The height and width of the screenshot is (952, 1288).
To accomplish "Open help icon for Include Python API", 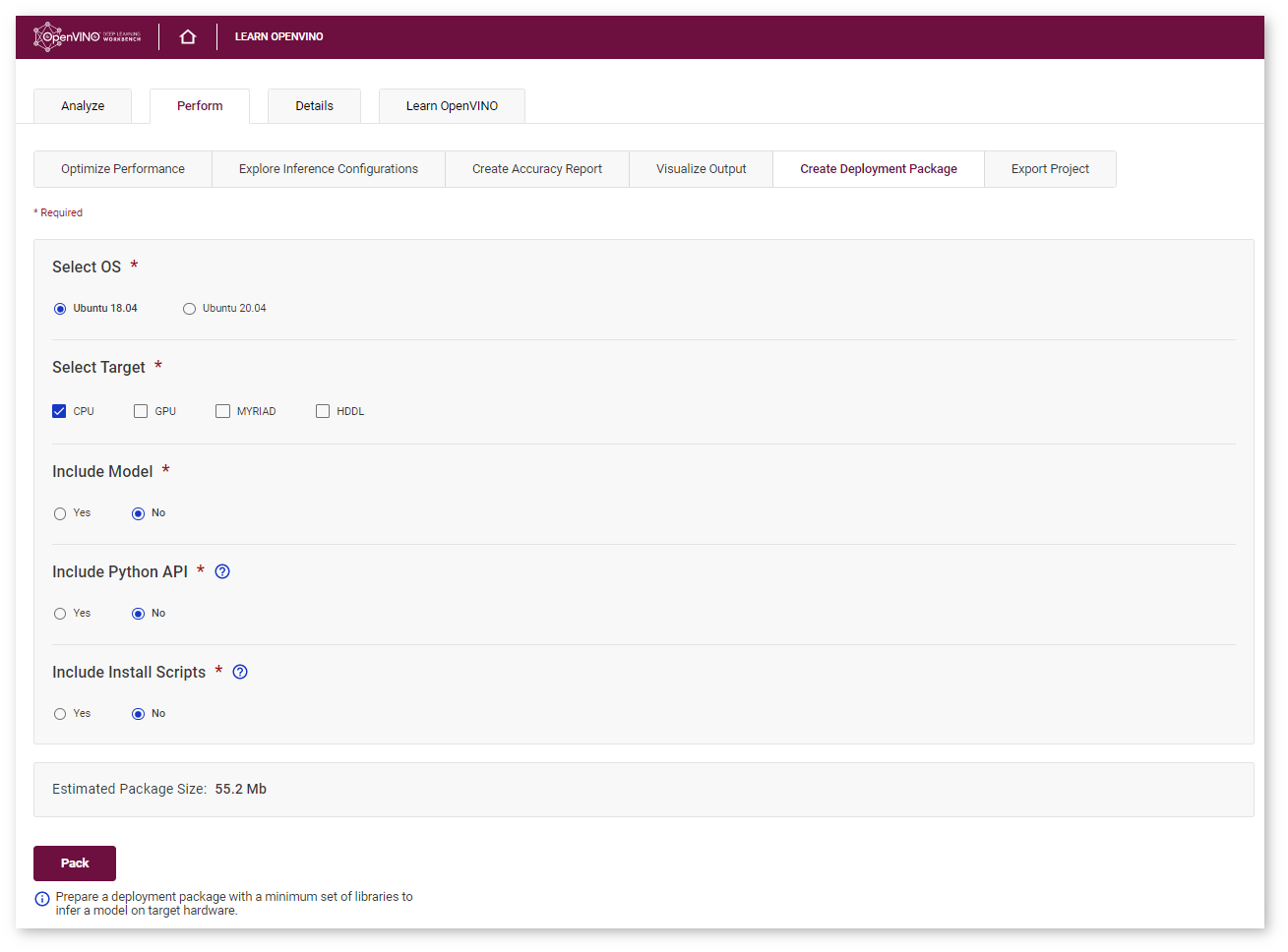I will coord(222,571).
